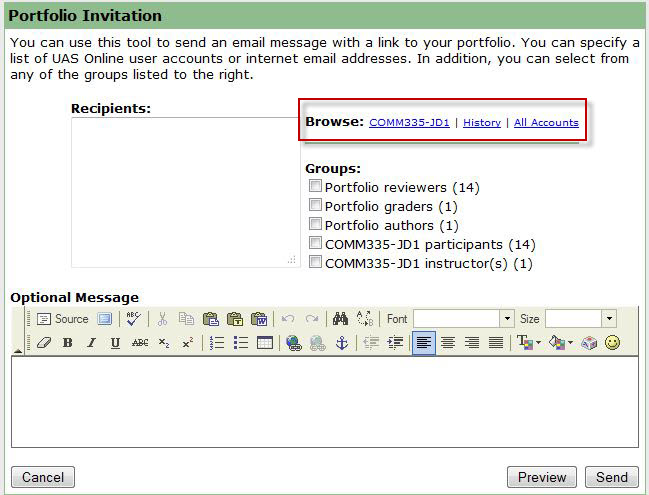Click the Templates icon next to Source

point(105,319)
